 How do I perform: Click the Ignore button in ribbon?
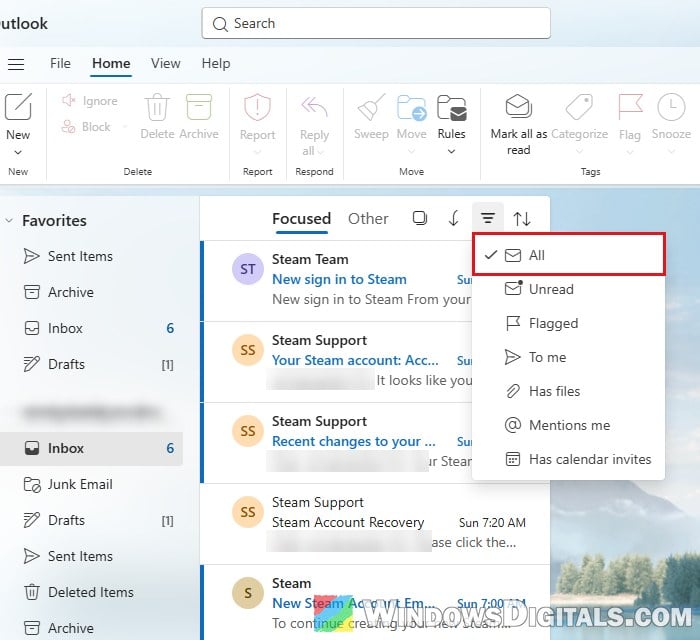coord(90,101)
